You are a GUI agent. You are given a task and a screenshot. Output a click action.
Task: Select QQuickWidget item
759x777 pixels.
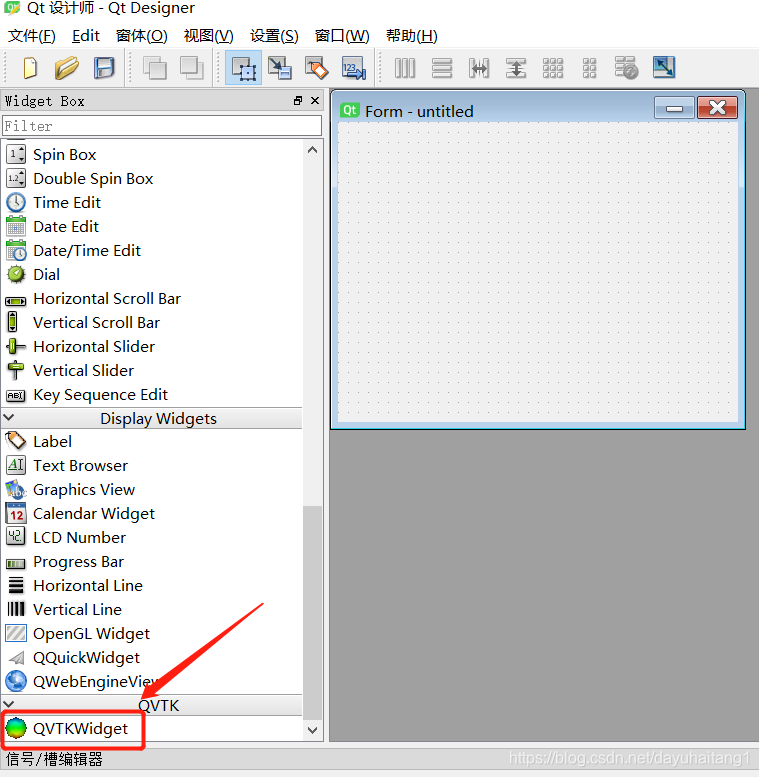point(152,658)
